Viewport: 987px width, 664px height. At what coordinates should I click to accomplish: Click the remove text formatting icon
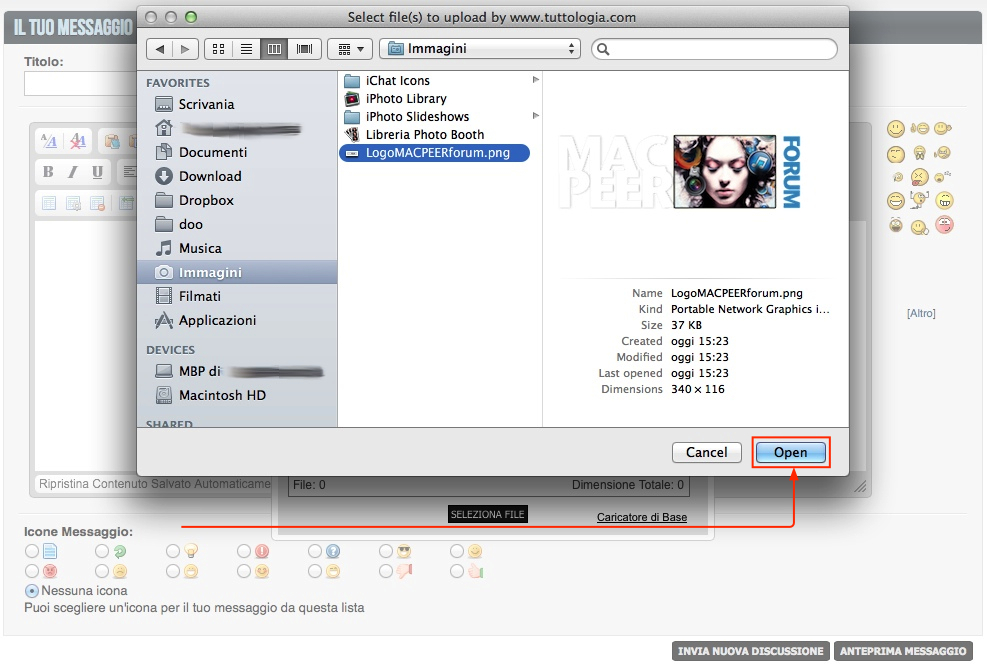pyautogui.click(x=77, y=141)
